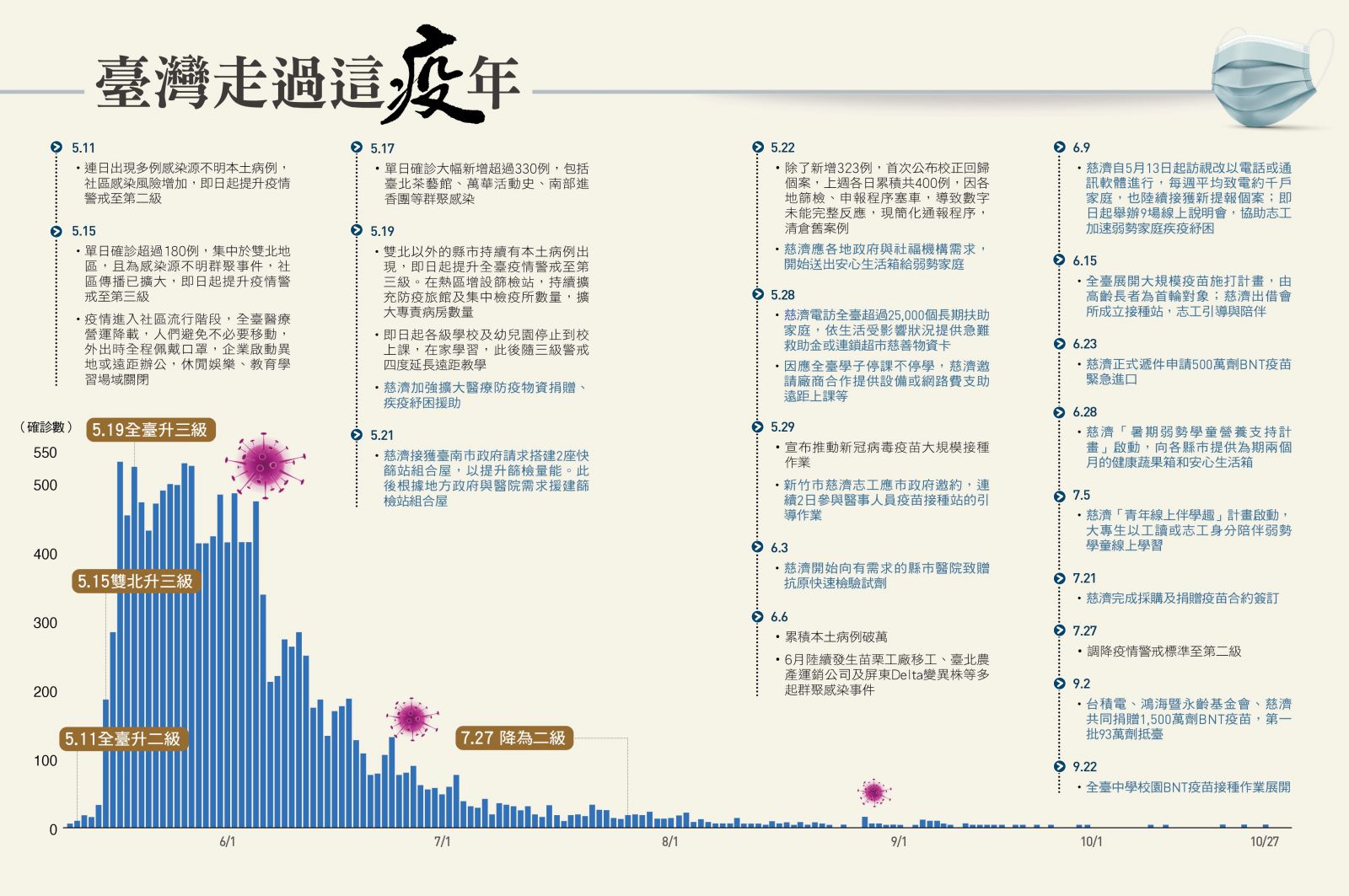The height and width of the screenshot is (896, 1349).
Task: Click the blue text starting '慈濟「青年線上伴學趣」'
Action: click(1189, 530)
